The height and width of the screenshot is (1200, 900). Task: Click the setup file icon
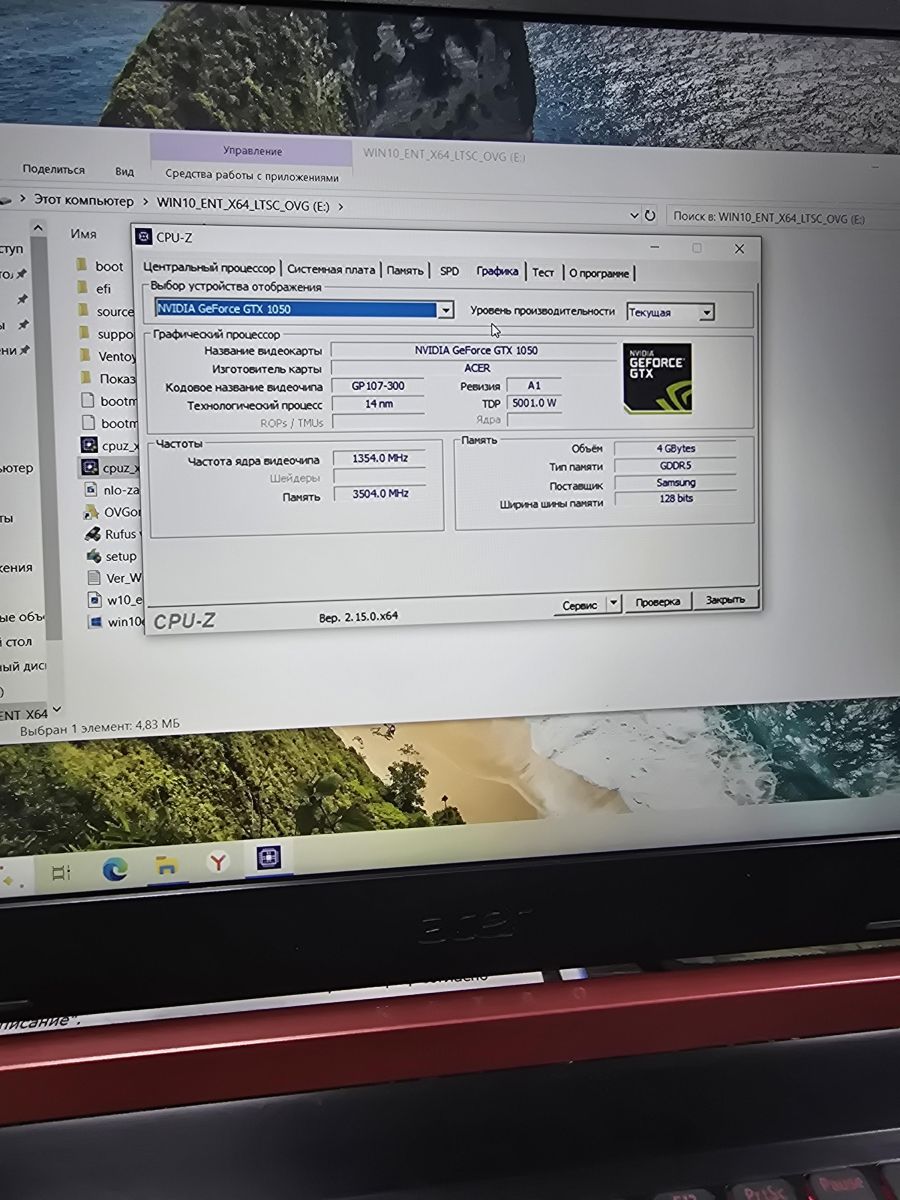pos(90,556)
